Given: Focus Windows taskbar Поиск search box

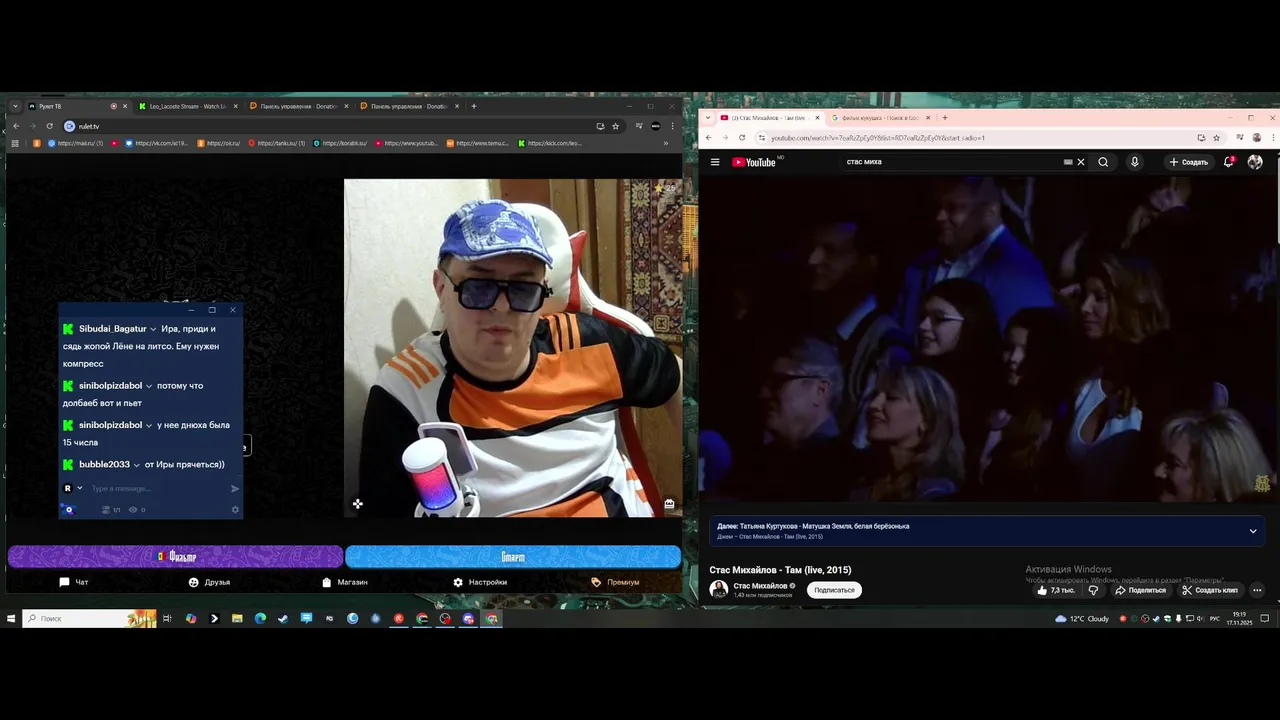Looking at the screenshot, I should (x=90, y=619).
